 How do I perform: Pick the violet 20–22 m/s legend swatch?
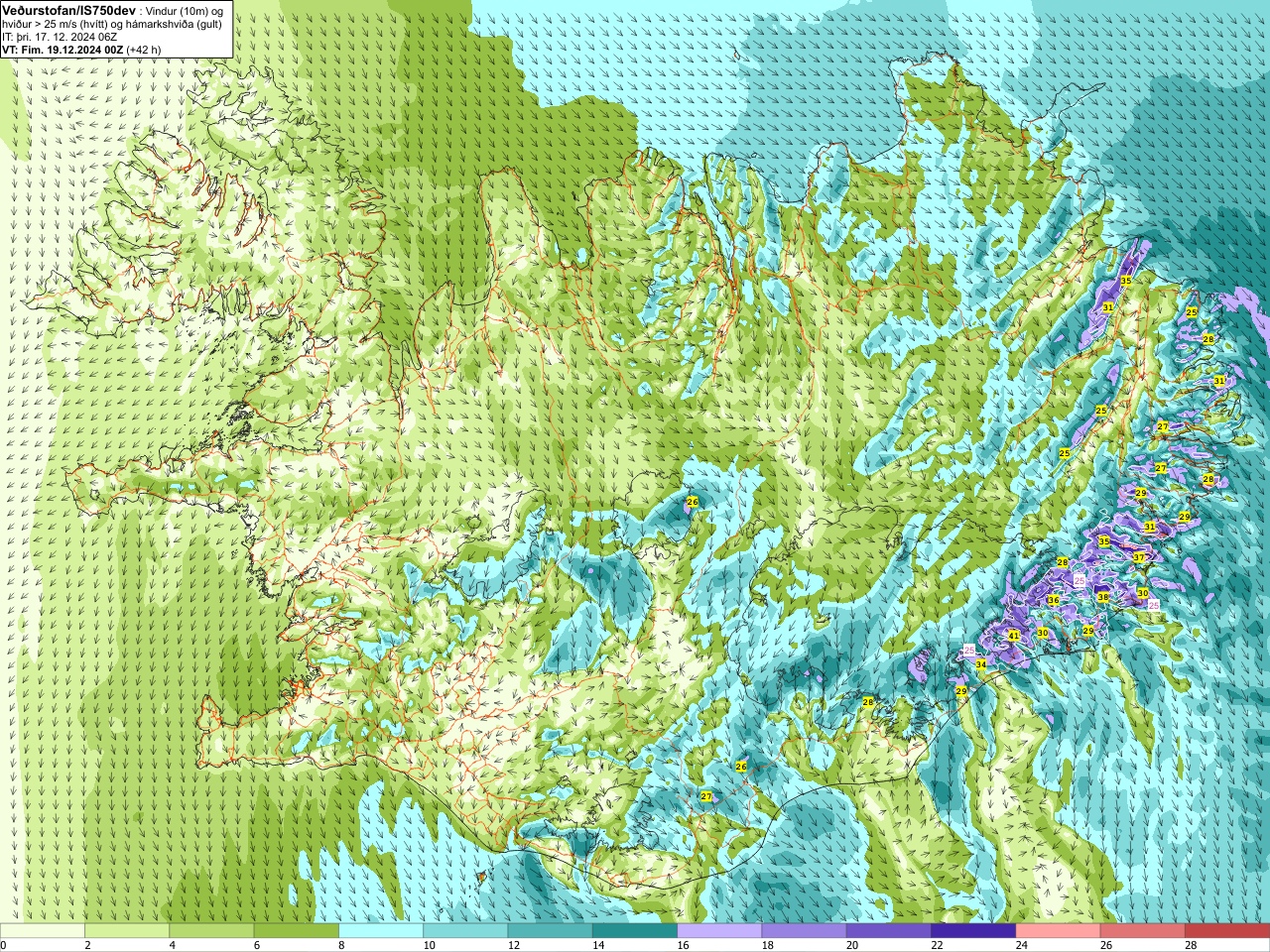click(889, 931)
